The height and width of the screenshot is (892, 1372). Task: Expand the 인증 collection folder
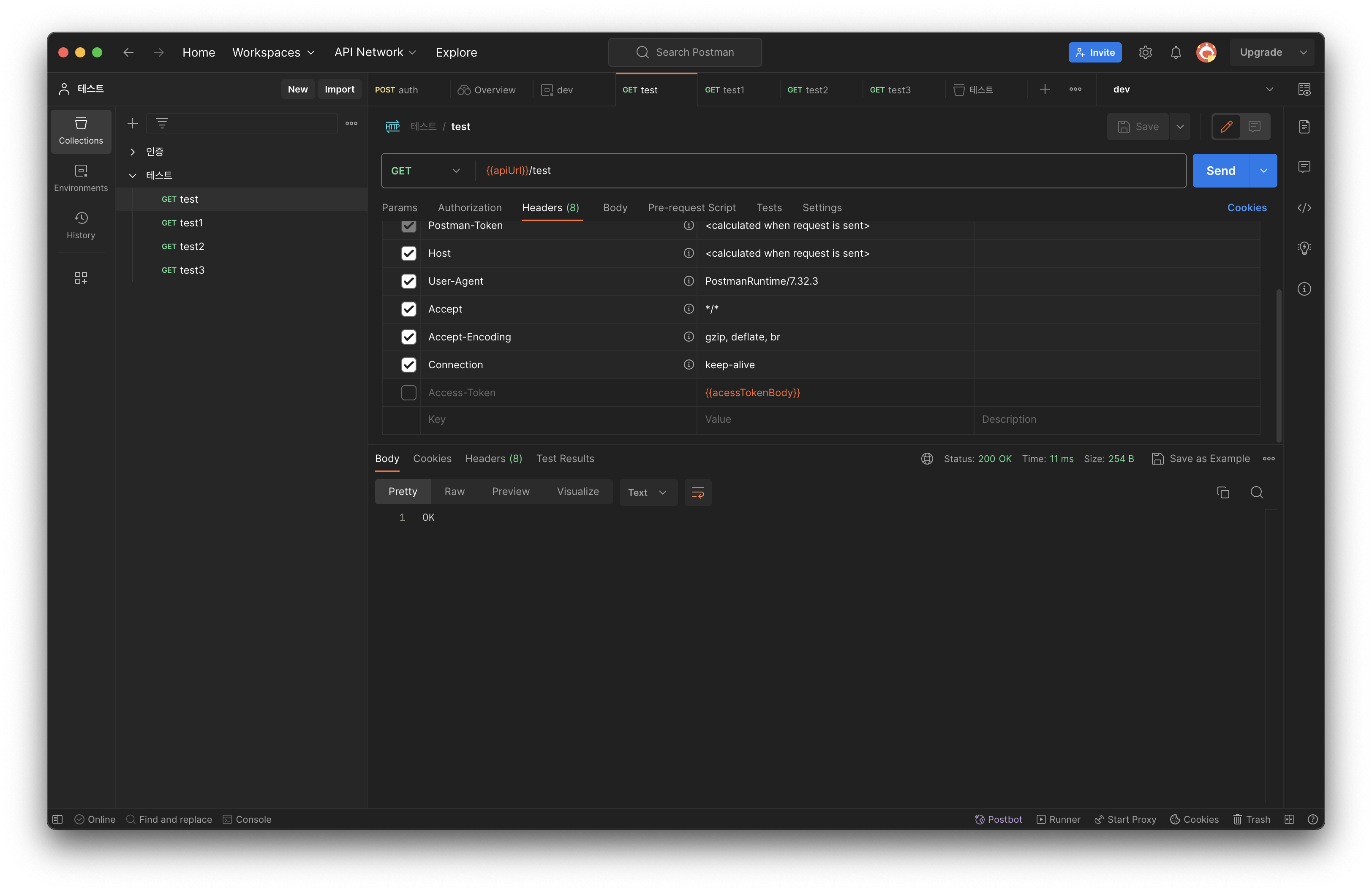[x=133, y=152]
